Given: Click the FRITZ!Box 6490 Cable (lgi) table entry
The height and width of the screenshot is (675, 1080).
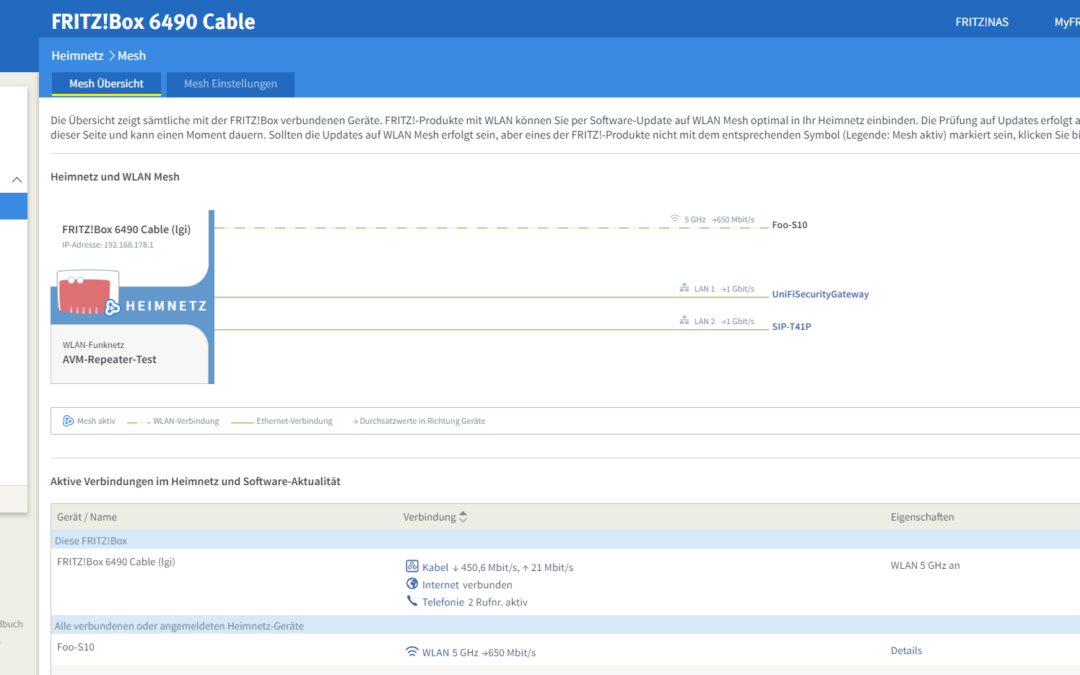Looking at the screenshot, I should [116, 561].
